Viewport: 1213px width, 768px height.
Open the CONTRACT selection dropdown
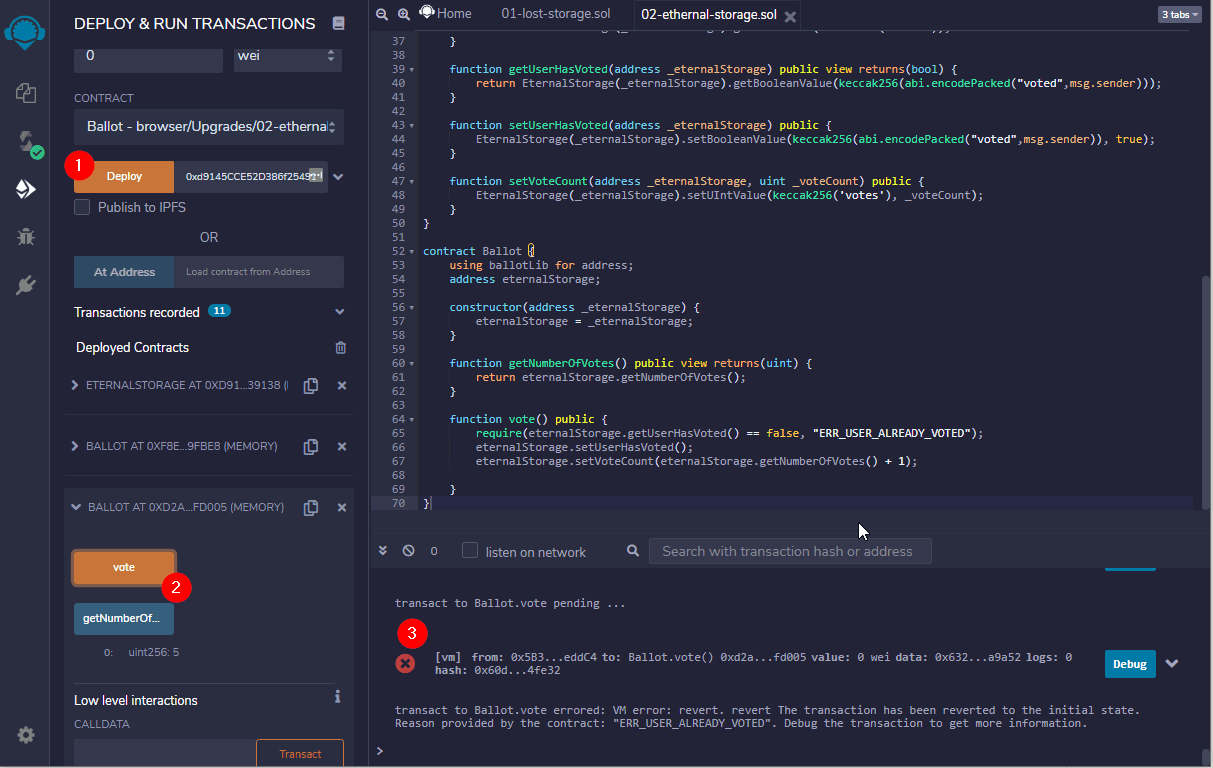click(209, 127)
